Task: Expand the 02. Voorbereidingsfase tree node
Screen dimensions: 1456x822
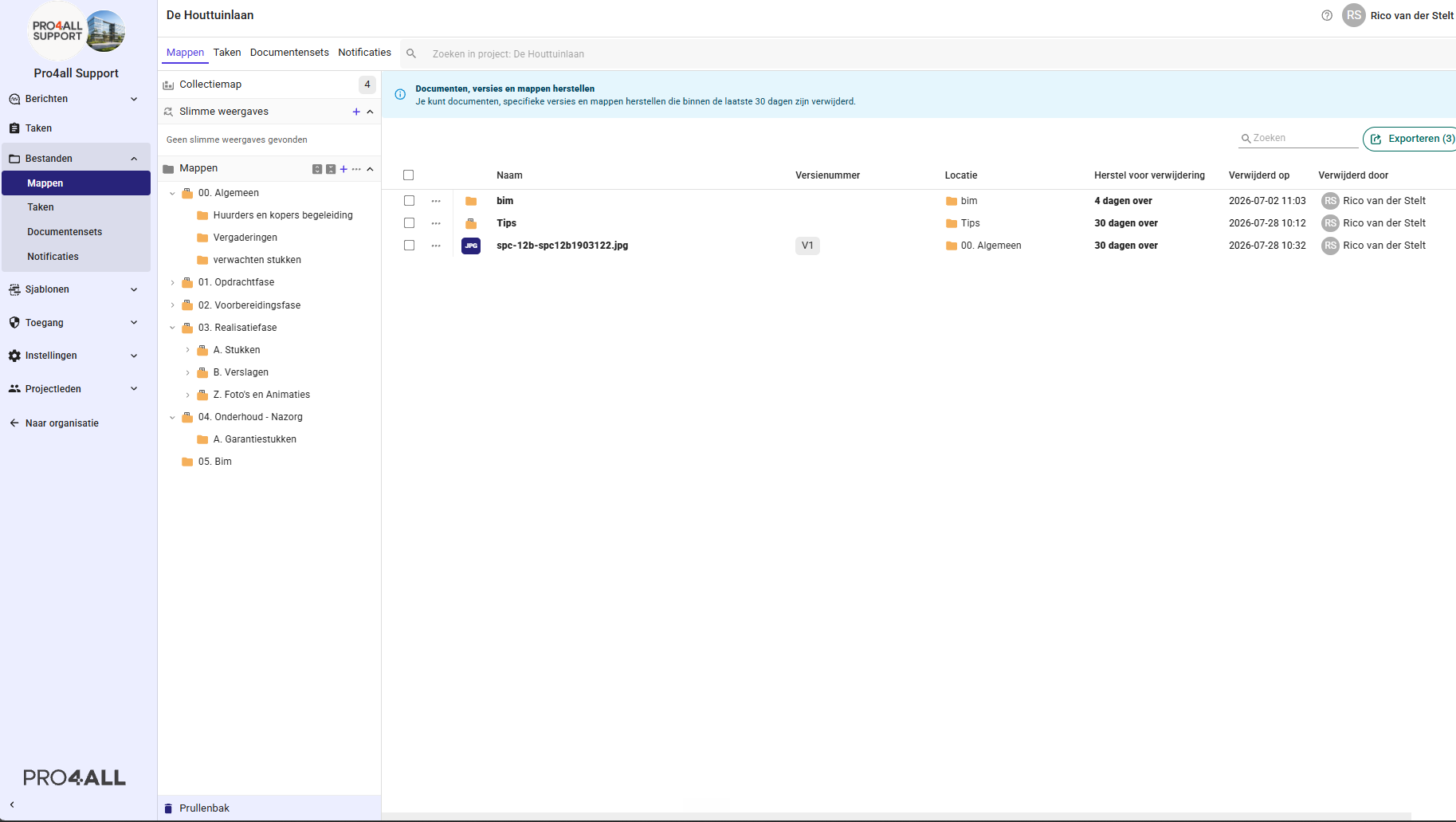Action: (172, 305)
